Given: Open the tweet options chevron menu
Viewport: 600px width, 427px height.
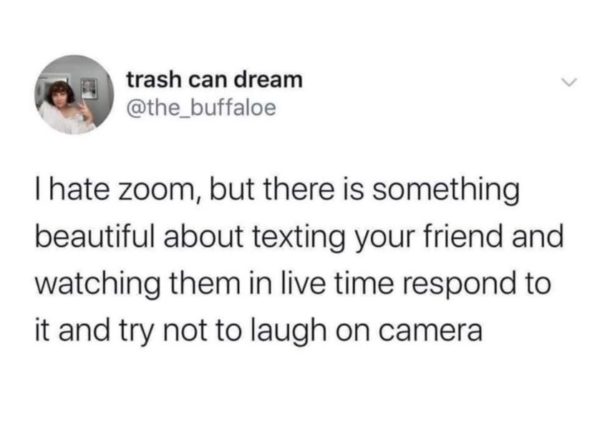Looking at the screenshot, I should point(569,82).
